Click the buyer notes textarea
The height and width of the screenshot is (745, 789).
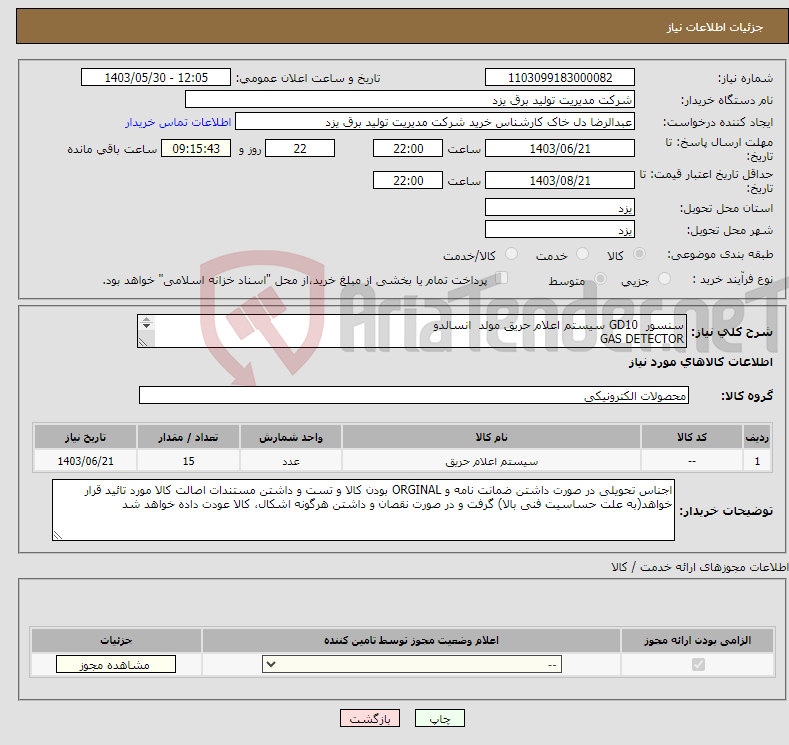pyautogui.click(x=363, y=510)
